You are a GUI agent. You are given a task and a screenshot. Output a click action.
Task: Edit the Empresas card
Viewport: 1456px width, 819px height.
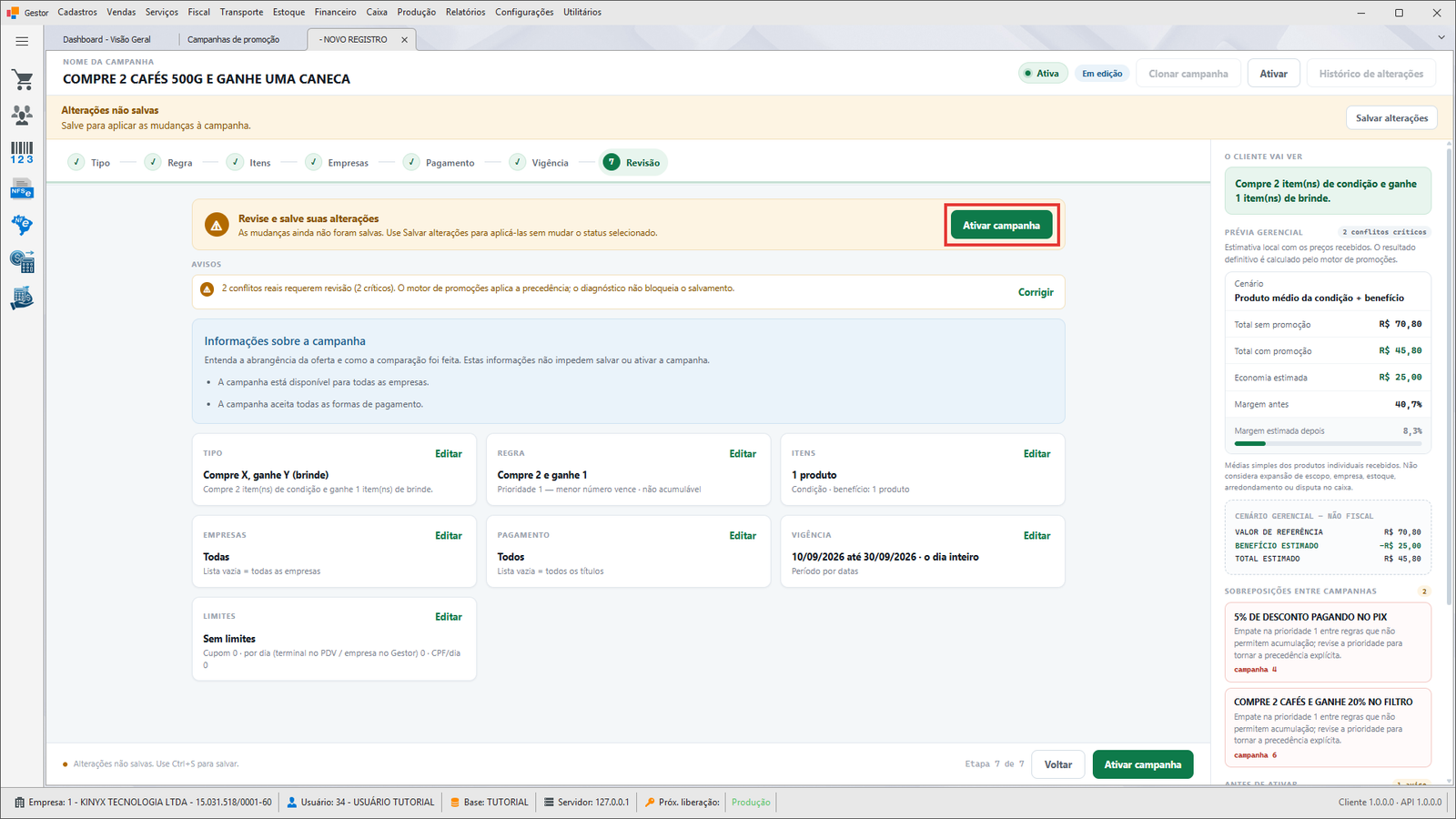click(x=449, y=535)
